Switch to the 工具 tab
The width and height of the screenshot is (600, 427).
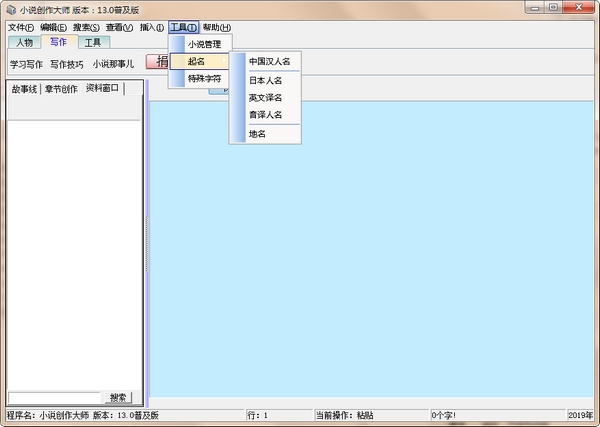[x=92, y=43]
